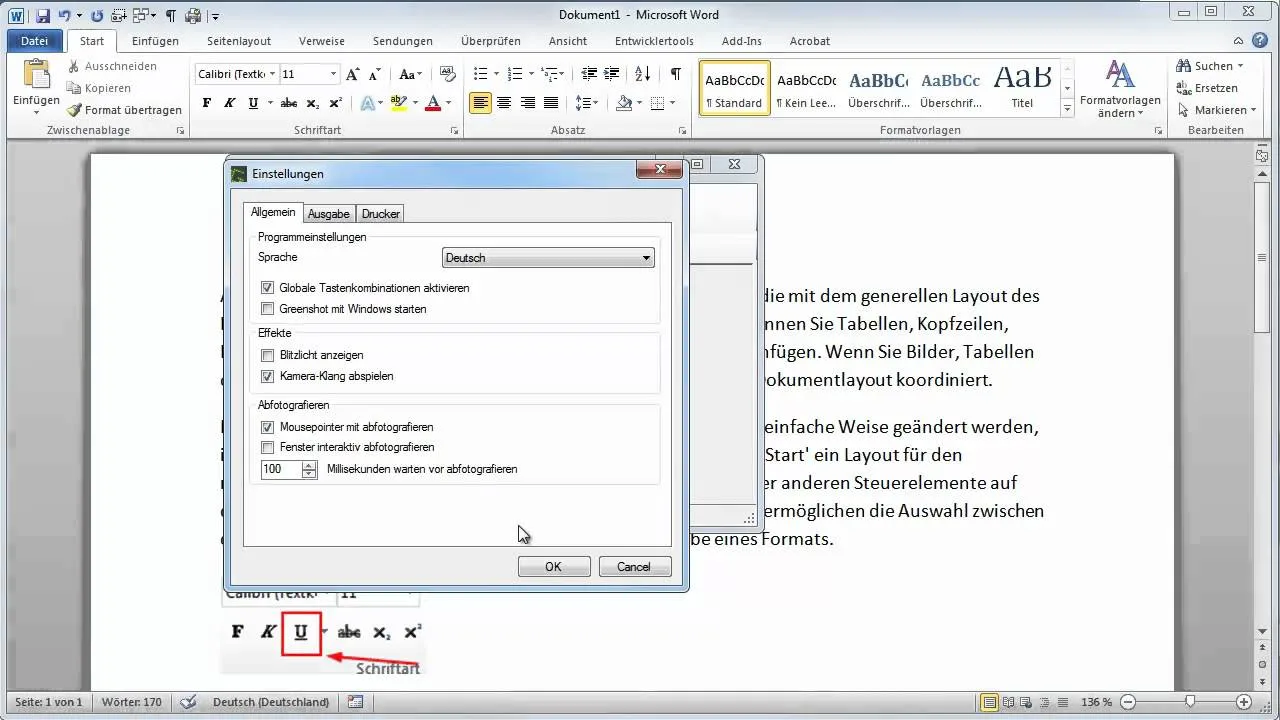The height and width of the screenshot is (720, 1280).
Task: Open line spacing dropdown
Action: pyautogui.click(x=588, y=103)
